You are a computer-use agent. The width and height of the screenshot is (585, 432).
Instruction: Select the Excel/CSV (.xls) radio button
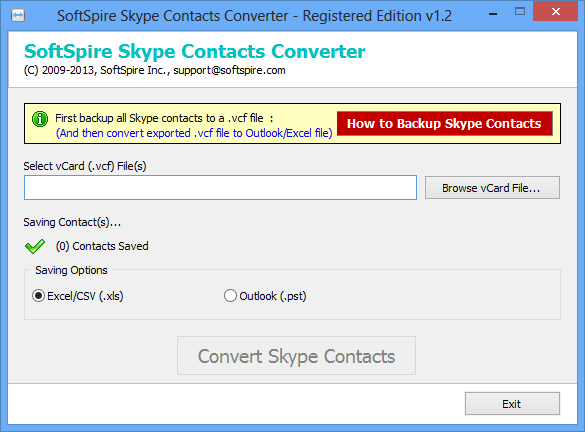pos(38,296)
